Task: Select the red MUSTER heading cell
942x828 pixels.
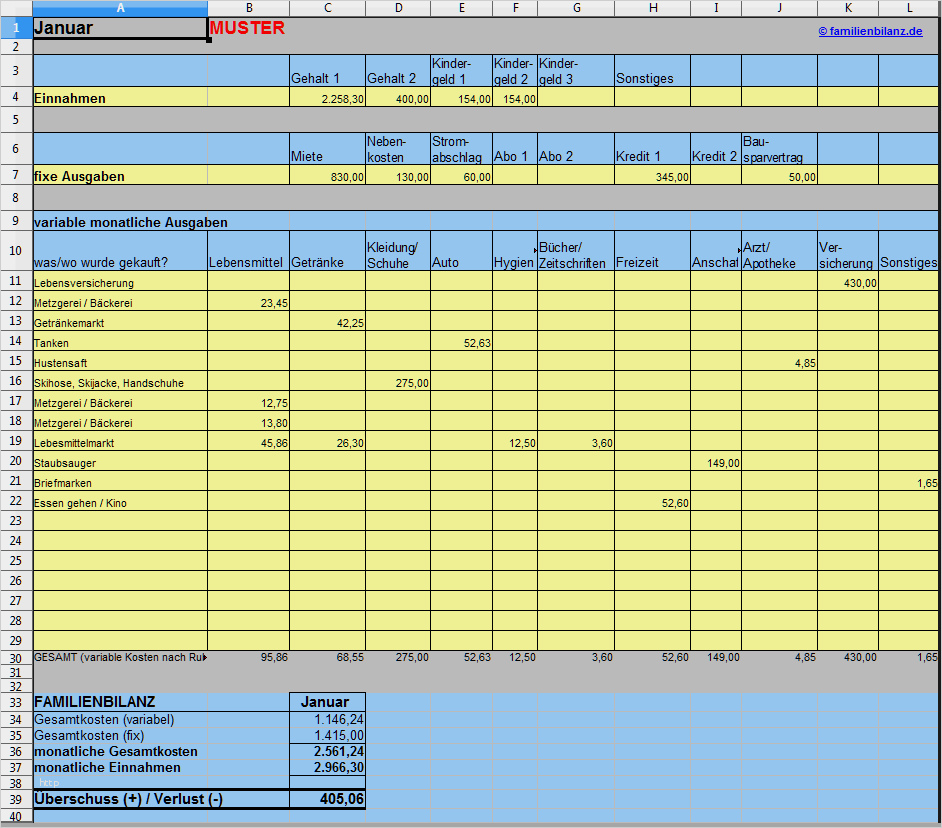Action: click(x=248, y=28)
